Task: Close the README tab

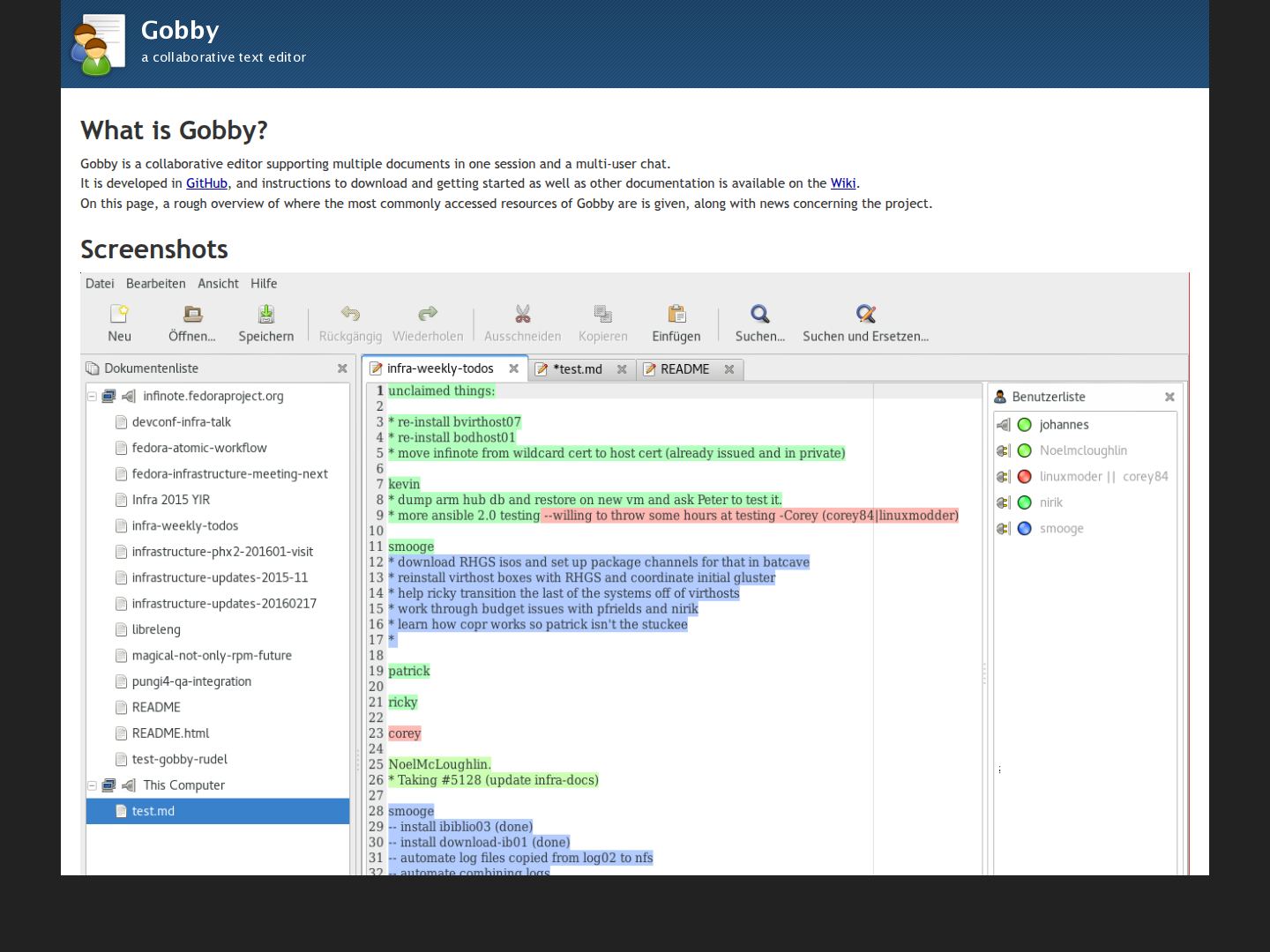Action: pos(729,369)
